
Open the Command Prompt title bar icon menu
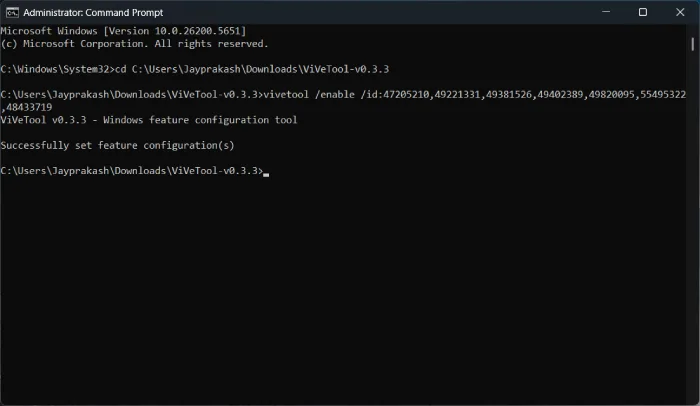coord(12,13)
